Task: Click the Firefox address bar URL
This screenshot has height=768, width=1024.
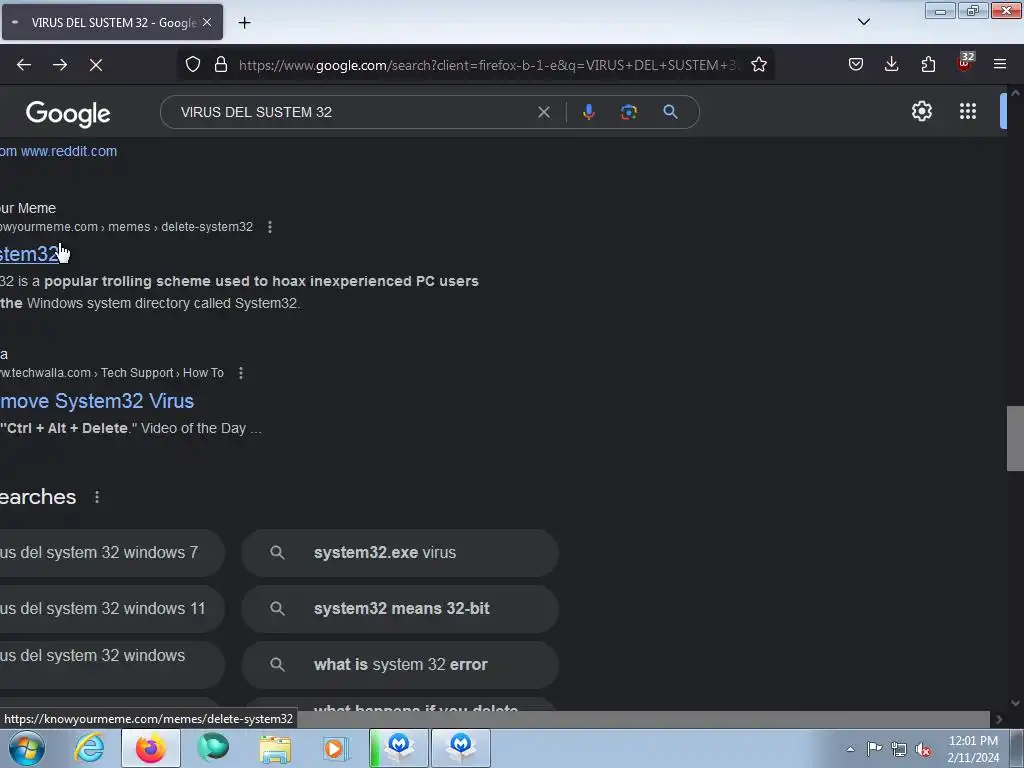Action: click(487, 65)
